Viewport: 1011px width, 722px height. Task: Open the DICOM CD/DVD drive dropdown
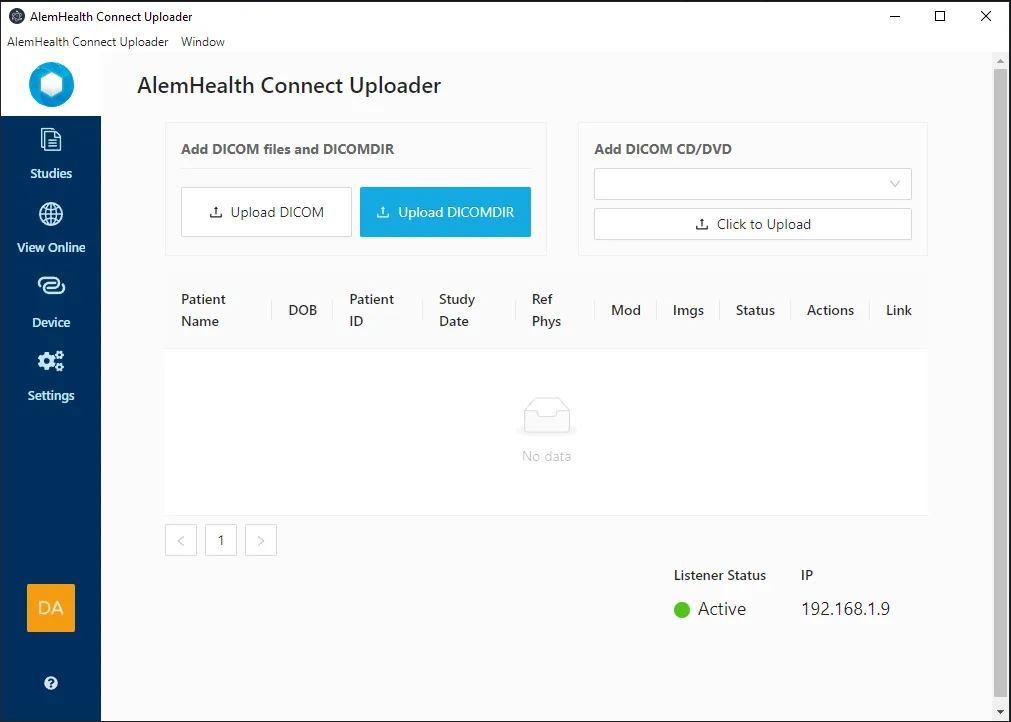(x=752, y=184)
